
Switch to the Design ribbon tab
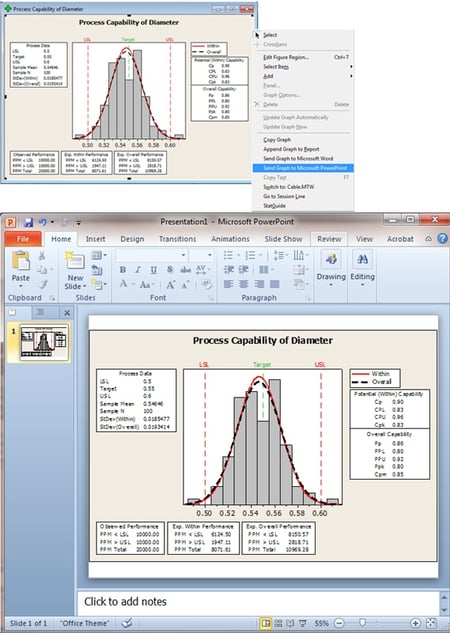[132, 239]
